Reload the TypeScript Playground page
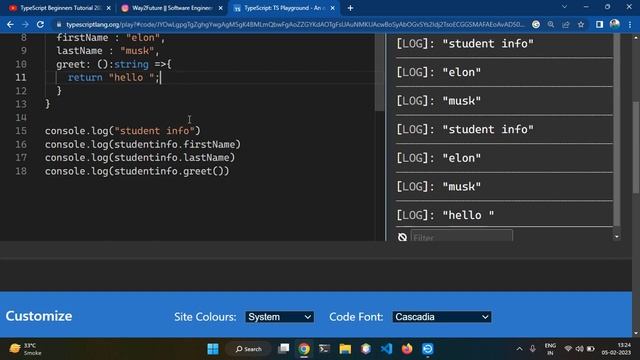The width and height of the screenshot is (640, 360). tap(40, 24)
